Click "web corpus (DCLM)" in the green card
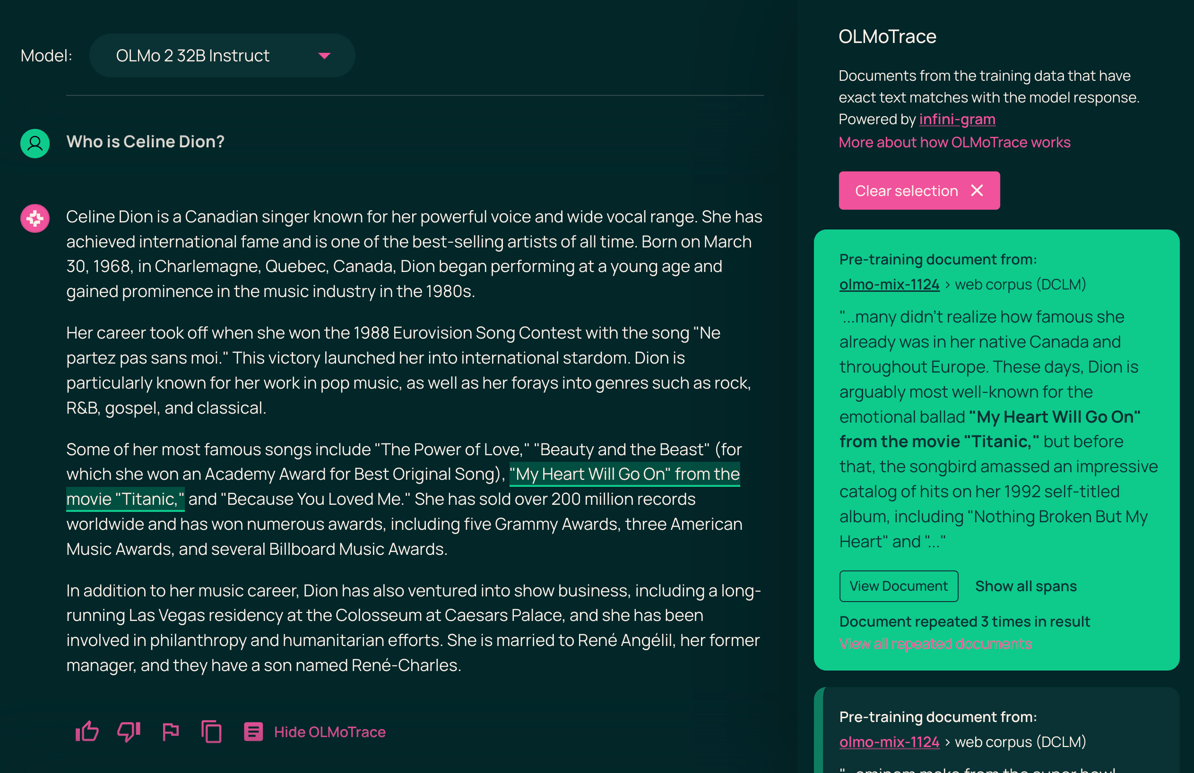Viewport: 1194px width, 773px height. pyautogui.click(x=1020, y=284)
